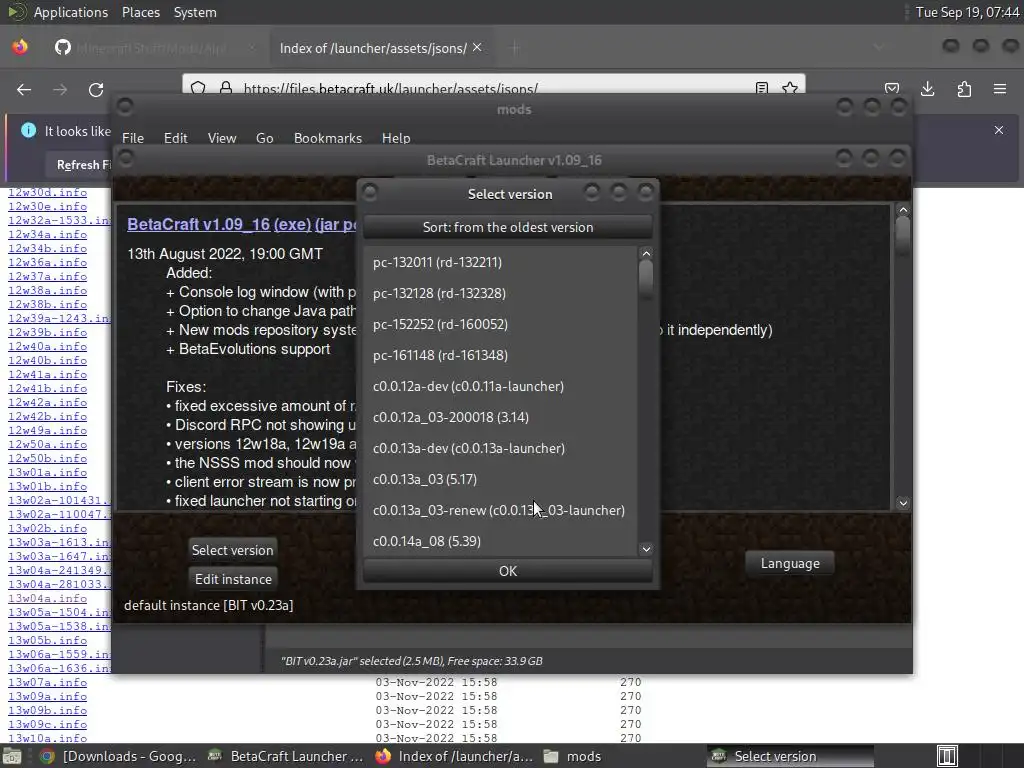The height and width of the screenshot is (768, 1024).
Task: Select version c0.0.13a_03-renew
Action: point(500,510)
